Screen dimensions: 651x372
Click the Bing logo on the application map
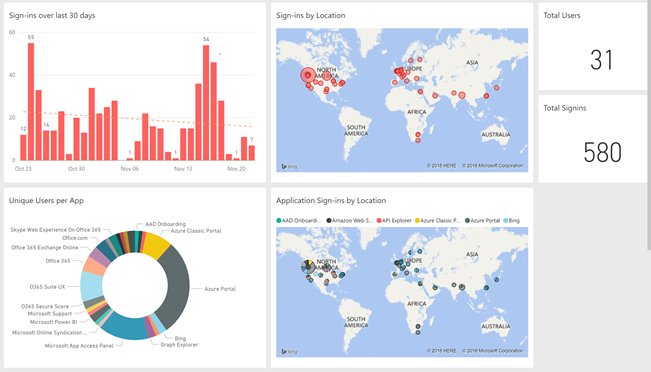[289, 352]
